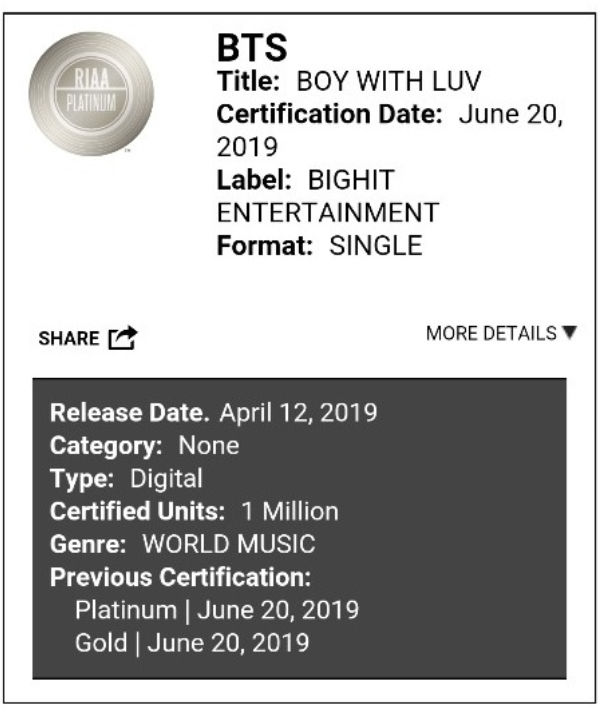Click the Genre WORLD MUSIC row

click(x=183, y=544)
